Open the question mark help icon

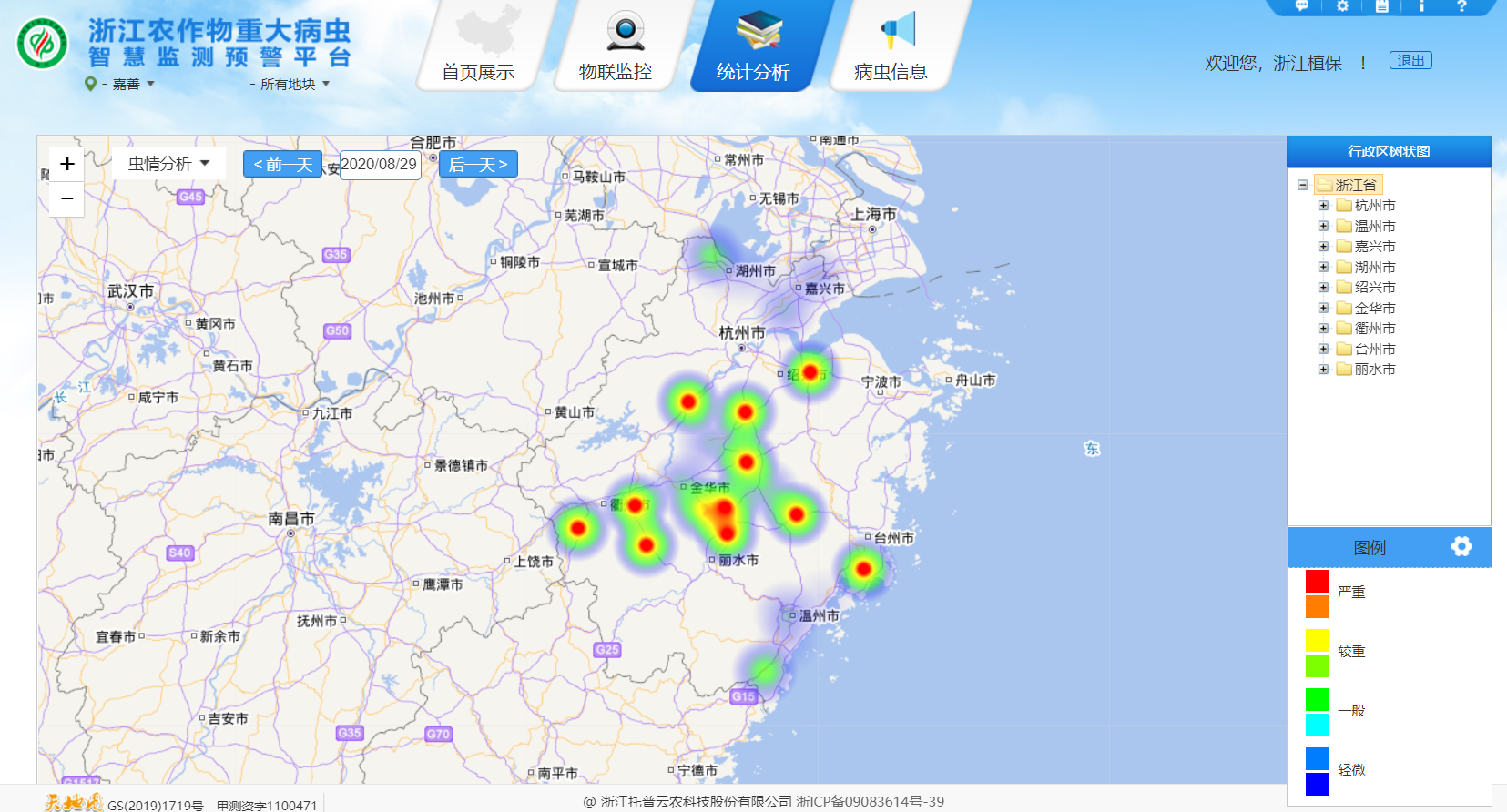(x=1461, y=6)
